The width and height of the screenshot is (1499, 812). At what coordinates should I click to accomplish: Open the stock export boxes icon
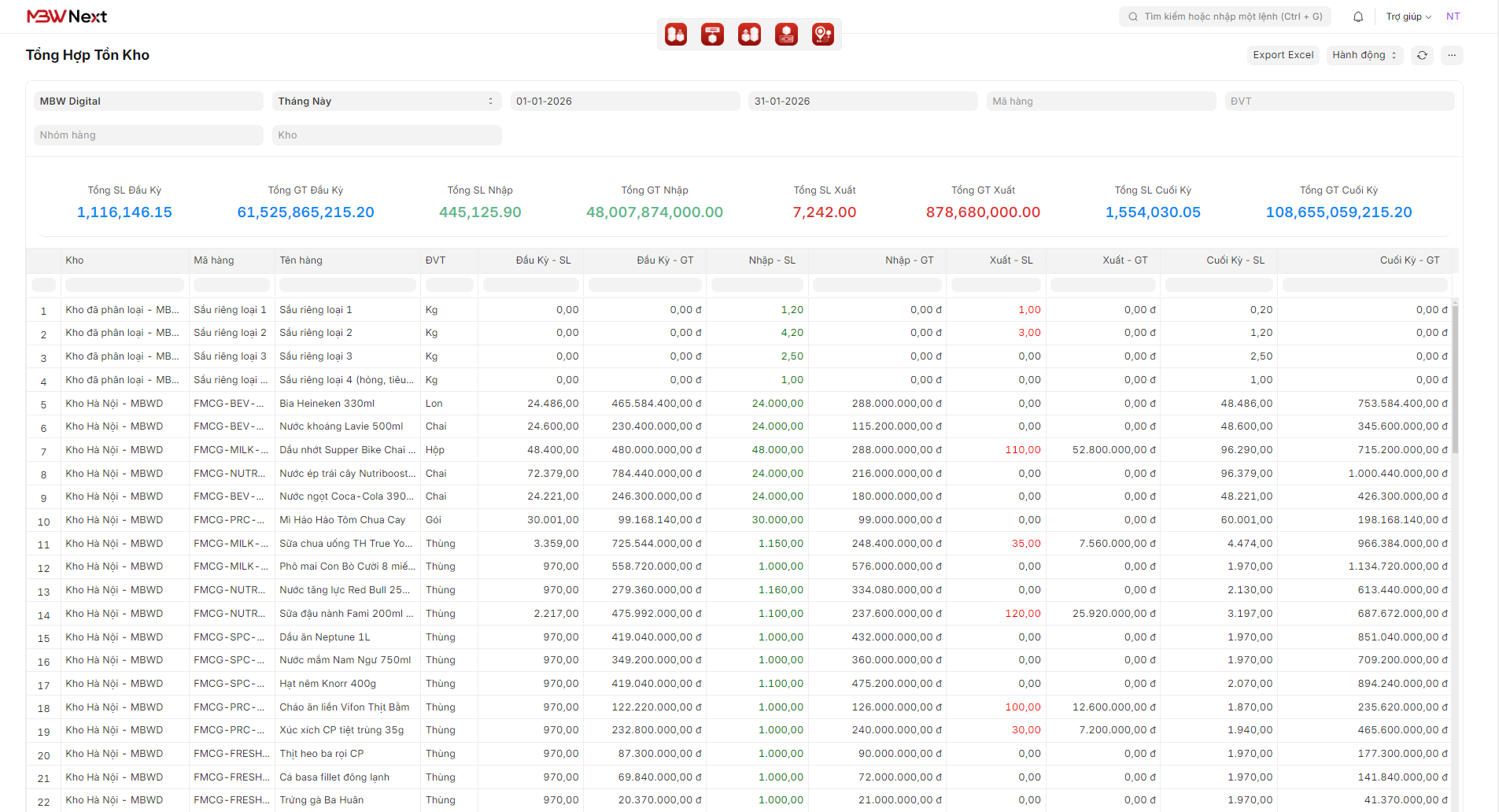749,35
